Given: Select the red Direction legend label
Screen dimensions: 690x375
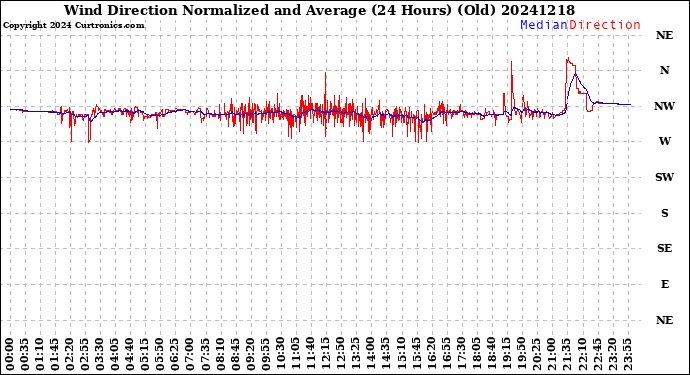Looking at the screenshot, I should [x=605, y=25].
